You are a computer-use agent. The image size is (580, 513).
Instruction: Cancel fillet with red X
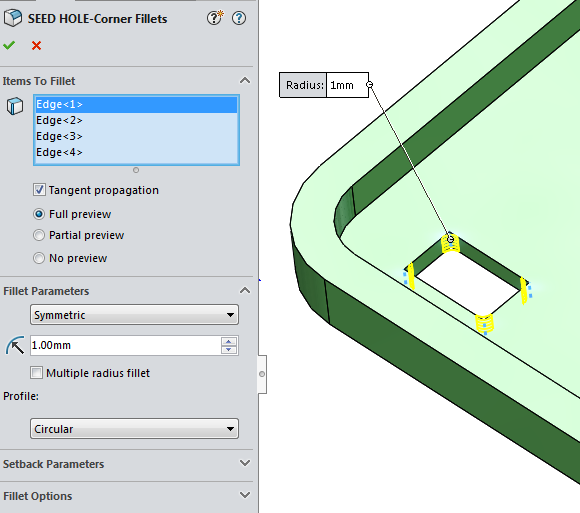pyautogui.click(x=36, y=45)
